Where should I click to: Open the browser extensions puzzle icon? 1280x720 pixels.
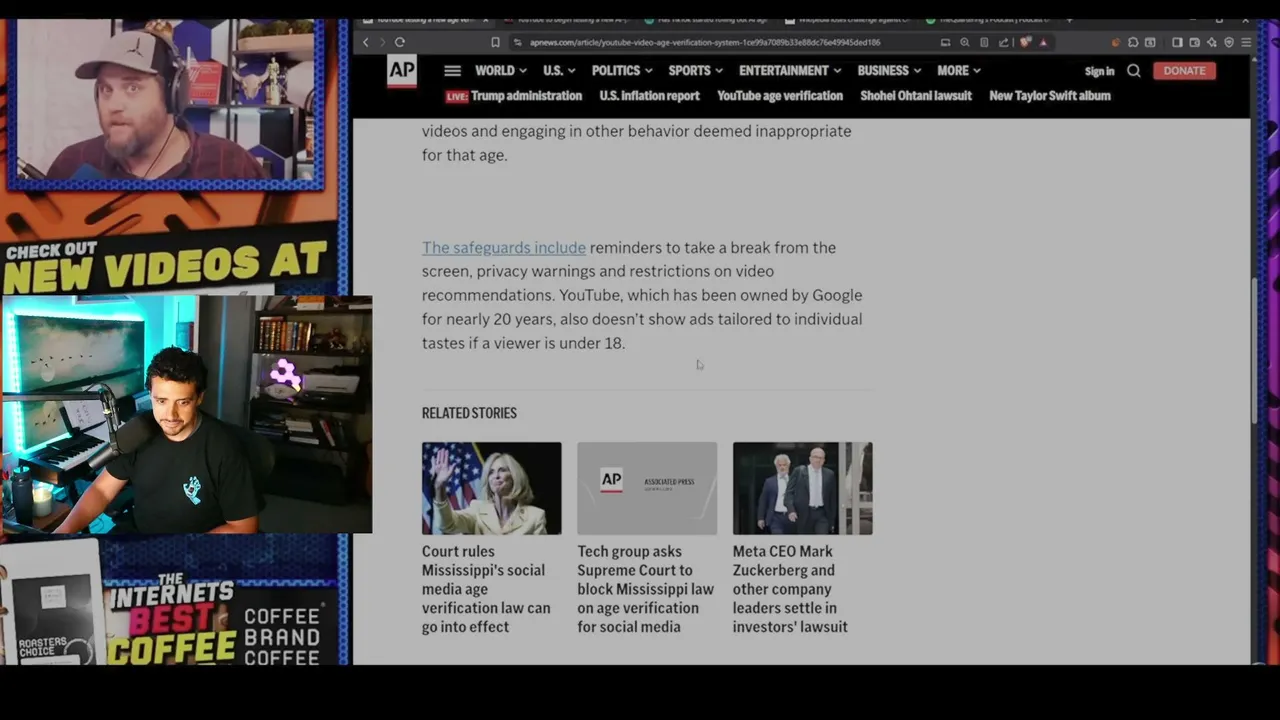[x=1133, y=42]
